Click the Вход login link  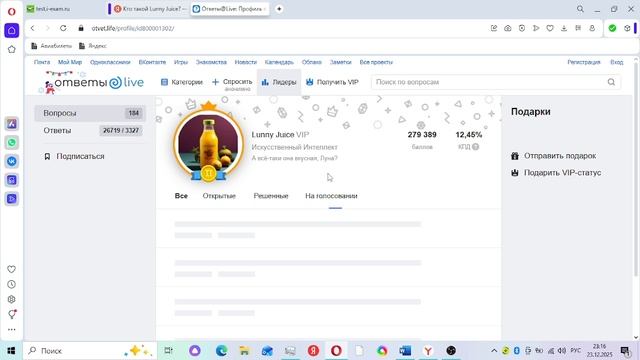(617, 62)
